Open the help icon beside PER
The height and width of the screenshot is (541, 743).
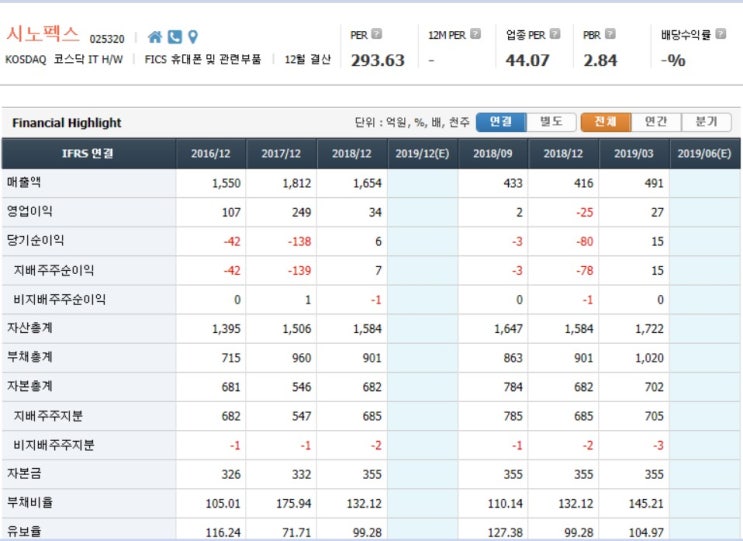376,34
